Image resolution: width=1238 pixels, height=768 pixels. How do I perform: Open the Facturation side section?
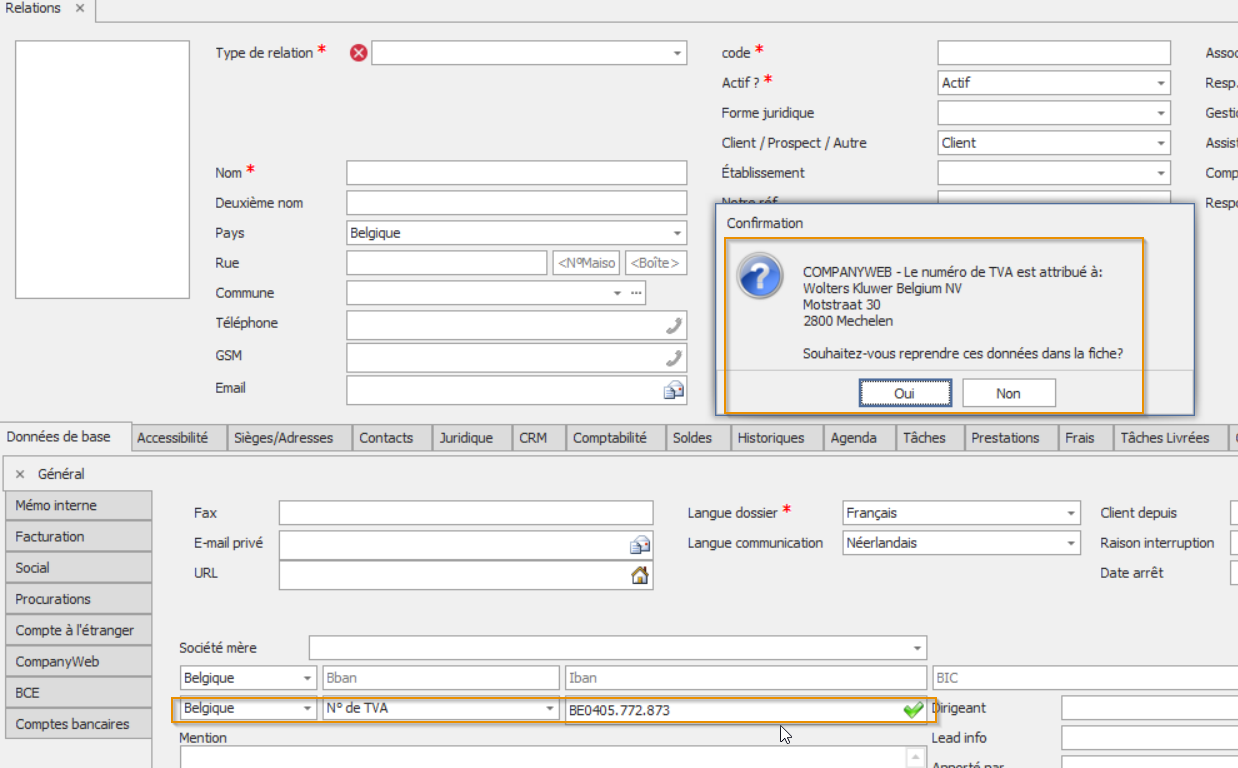pos(79,537)
